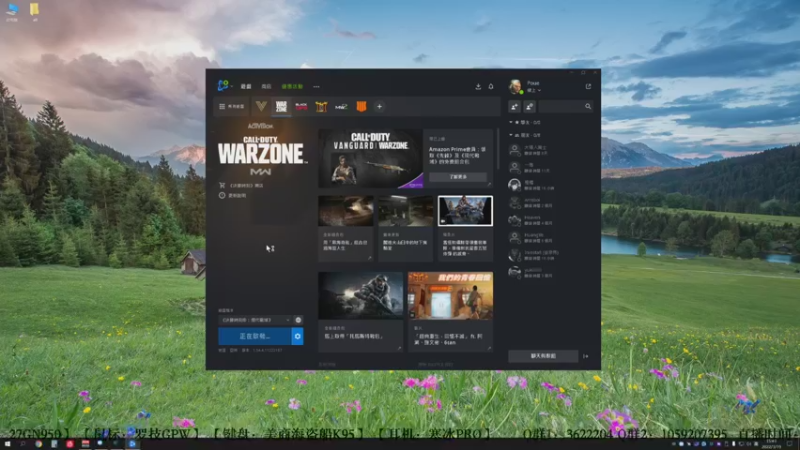Select the Black Ops Cold War icon
800x450 pixels.
click(301, 106)
